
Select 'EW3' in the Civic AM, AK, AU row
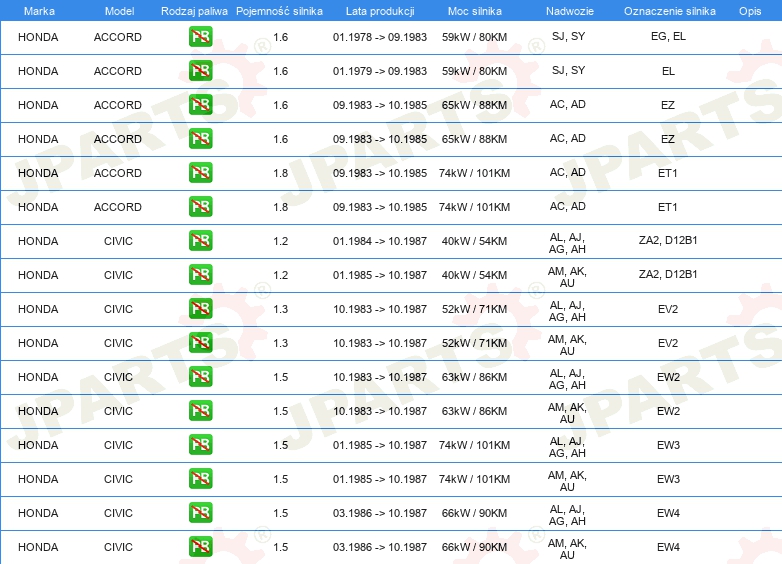click(x=668, y=479)
